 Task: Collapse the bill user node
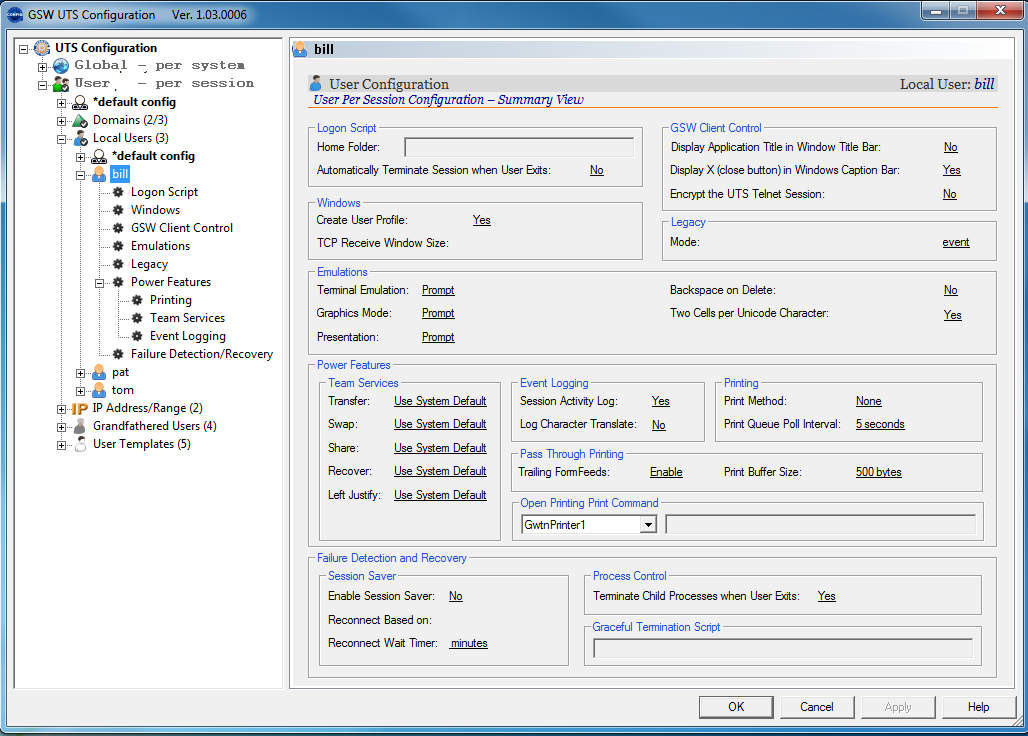tap(81, 175)
